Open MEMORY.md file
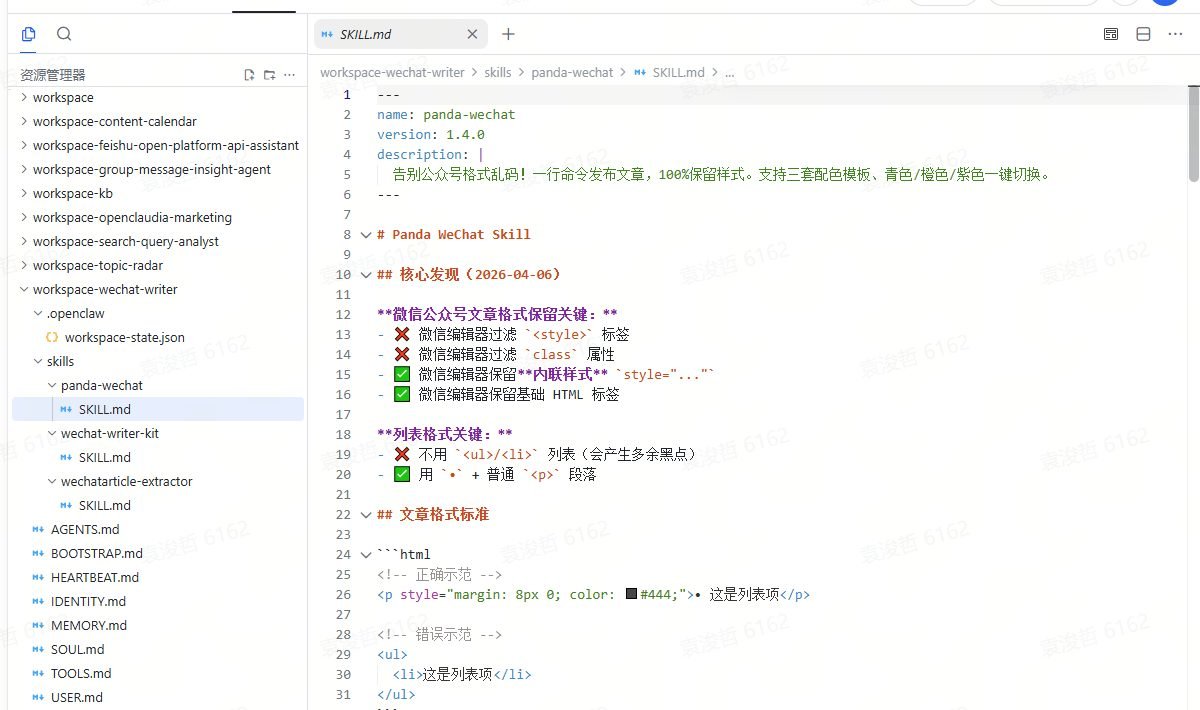Screen dimensions: 1200x710 [89, 626]
